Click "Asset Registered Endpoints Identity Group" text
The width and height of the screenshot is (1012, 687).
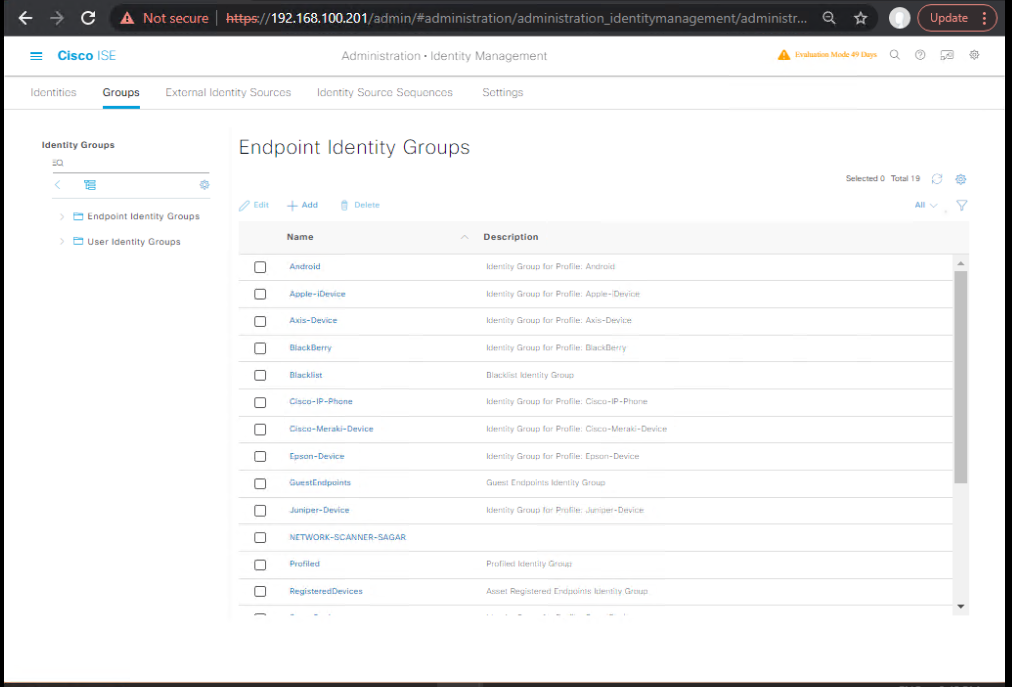click(x=567, y=591)
